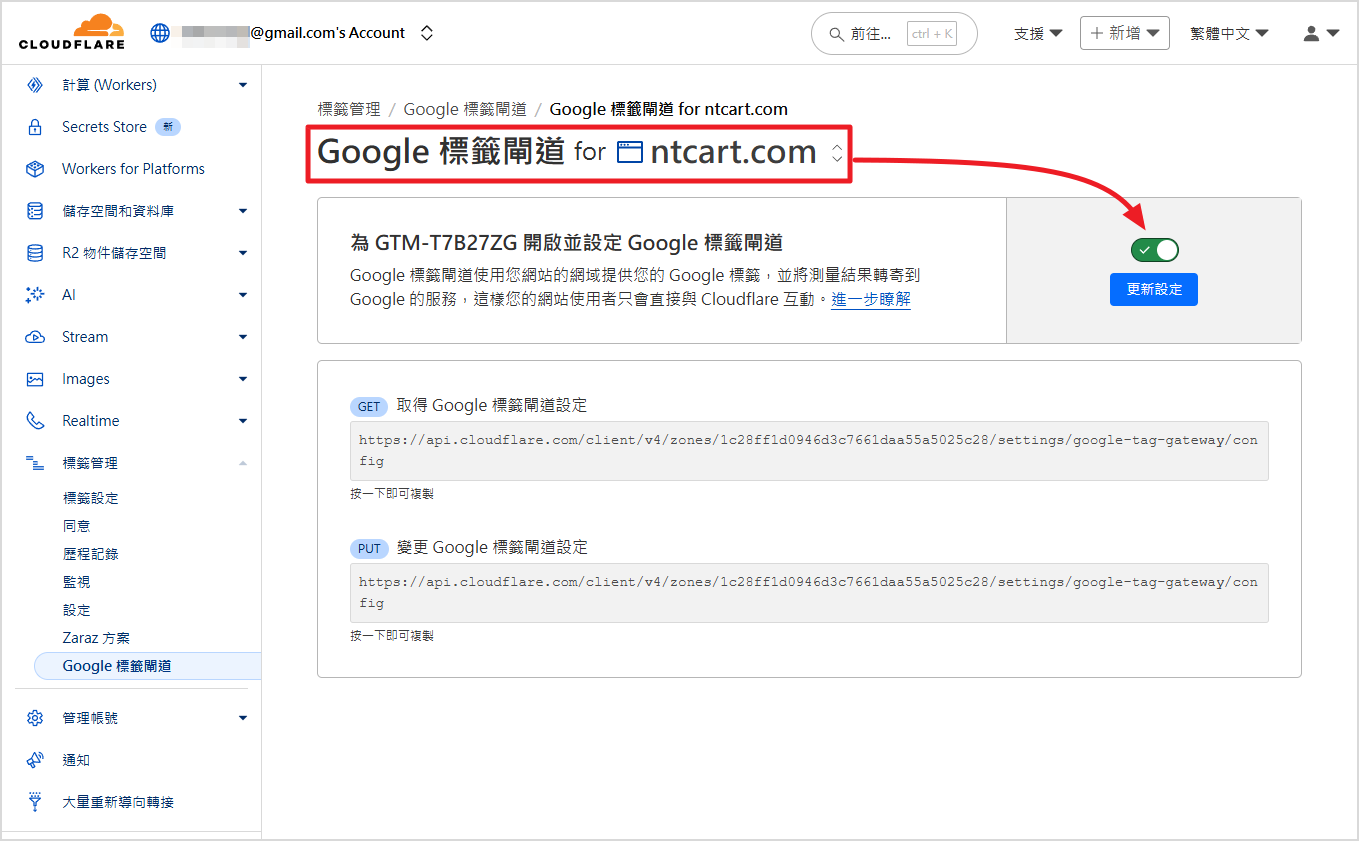Viewport: 1359px width, 841px height.
Task: Collapse the 標籤管理 section arrow
Action: [243, 463]
